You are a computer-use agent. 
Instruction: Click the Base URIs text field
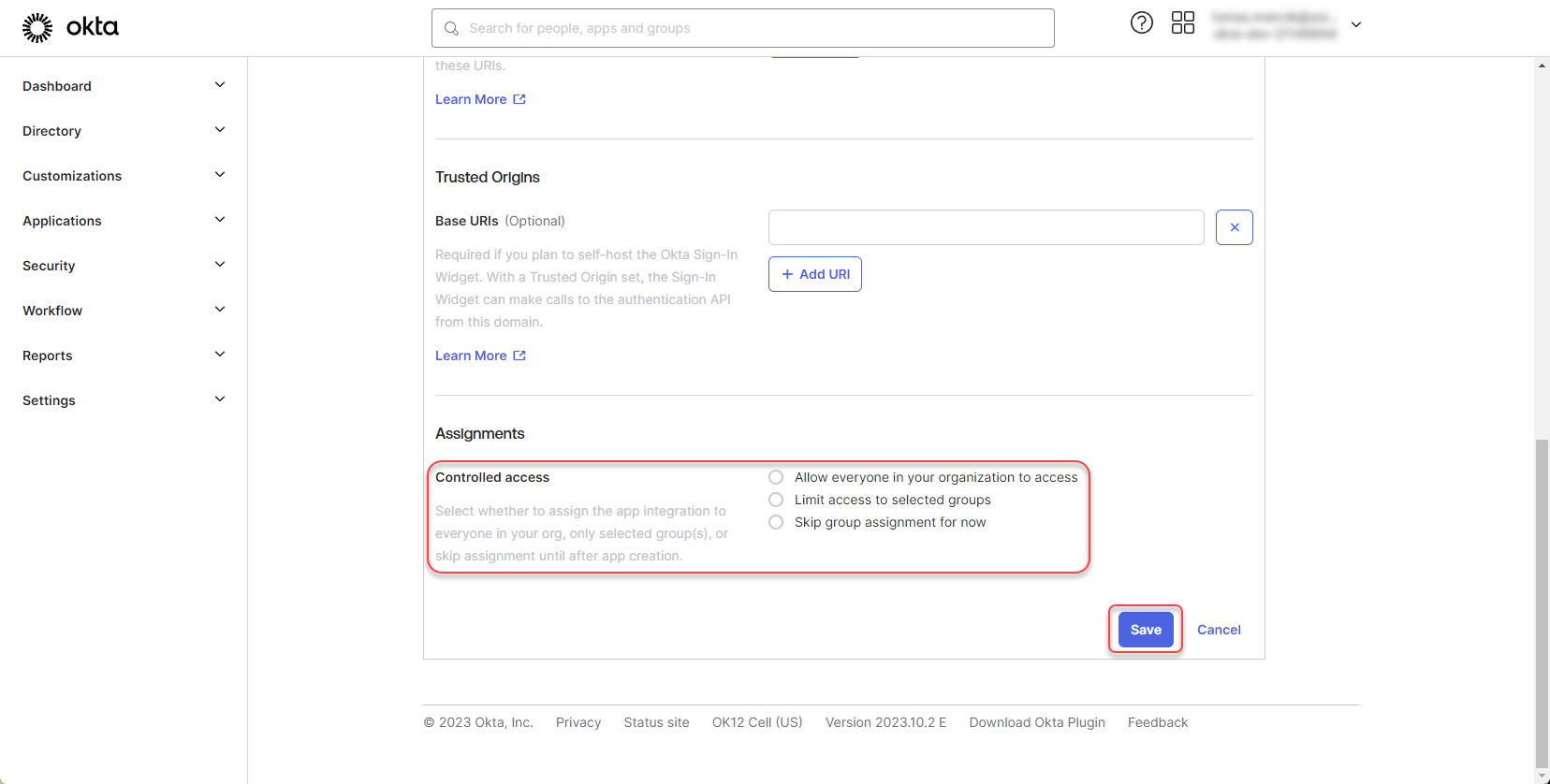coord(986,227)
